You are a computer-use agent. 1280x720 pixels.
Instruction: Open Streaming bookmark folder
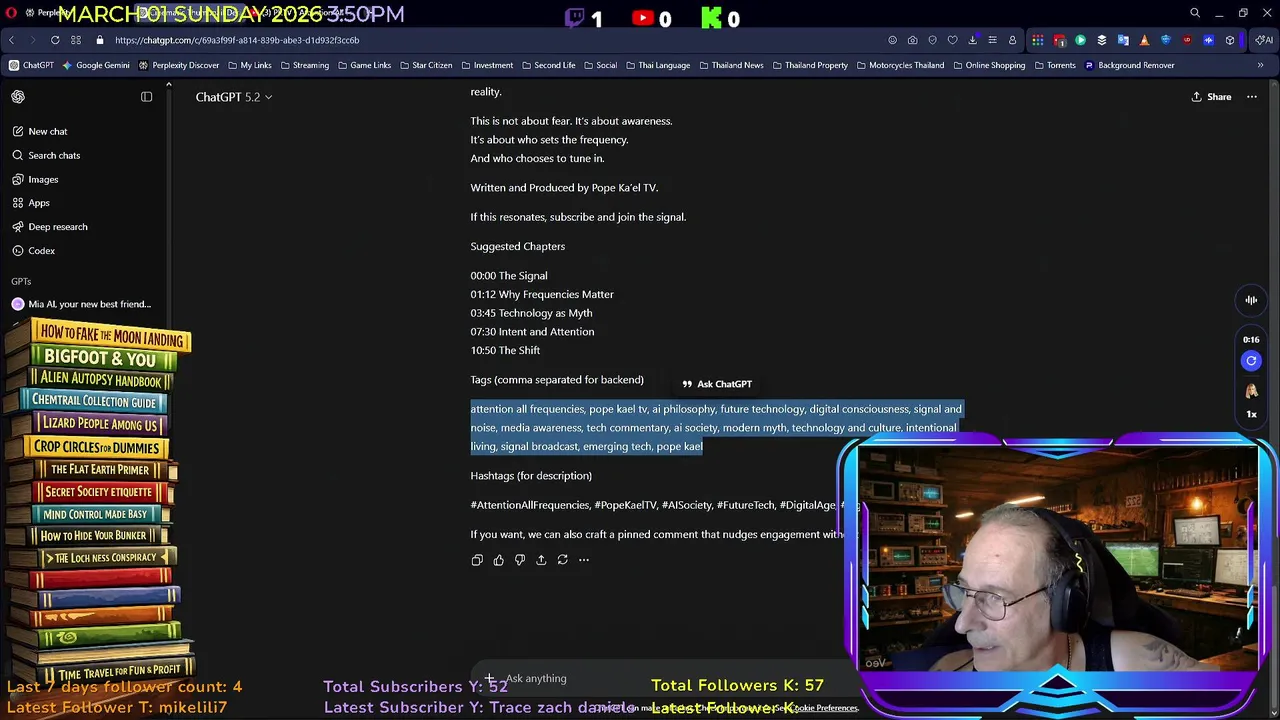304,65
